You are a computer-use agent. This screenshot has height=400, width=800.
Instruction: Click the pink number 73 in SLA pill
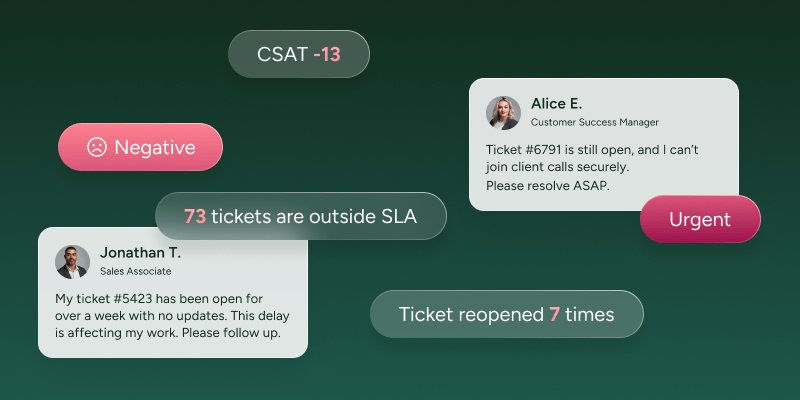pyautogui.click(x=195, y=216)
